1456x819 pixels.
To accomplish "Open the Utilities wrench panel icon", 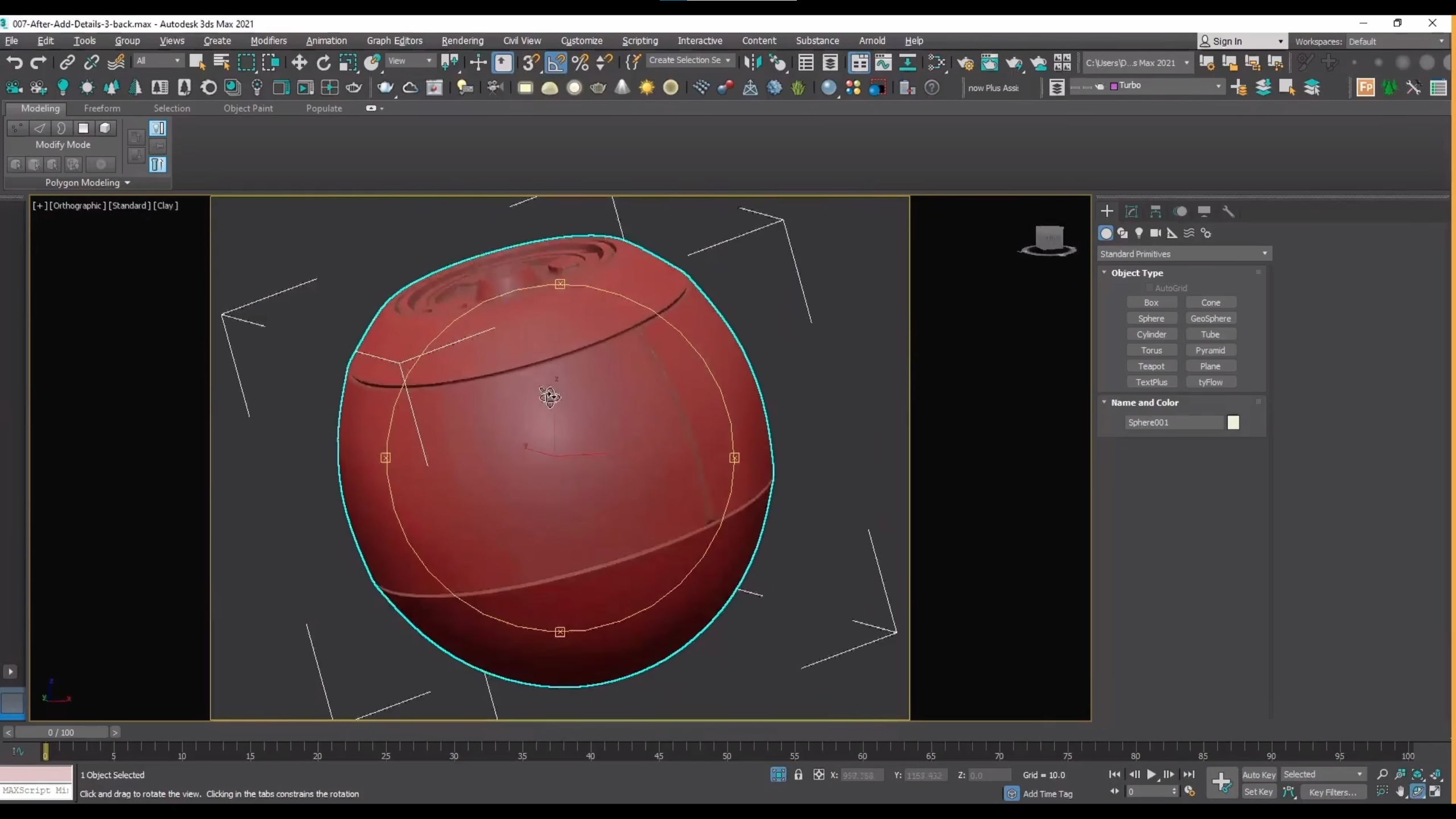I will 1228,212.
